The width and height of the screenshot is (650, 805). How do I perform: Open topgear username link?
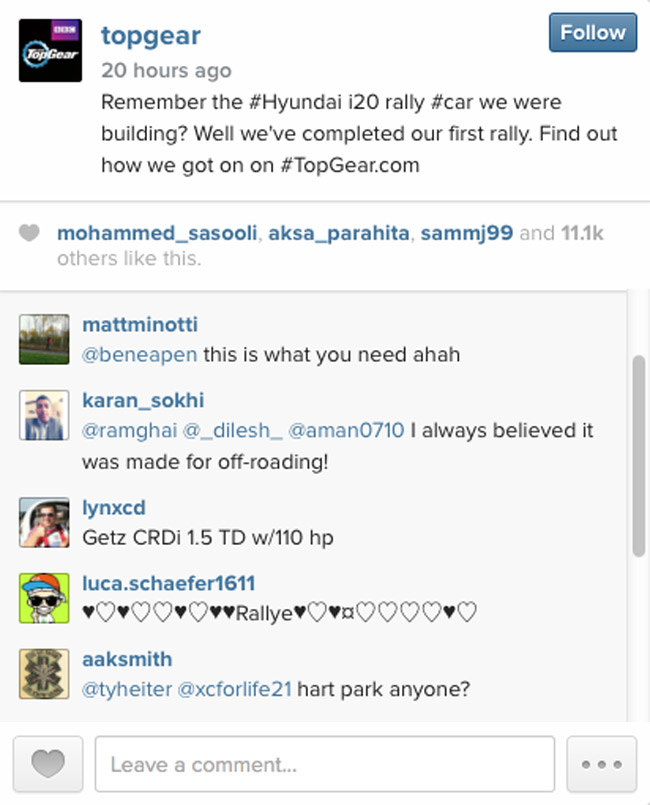(x=151, y=36)
